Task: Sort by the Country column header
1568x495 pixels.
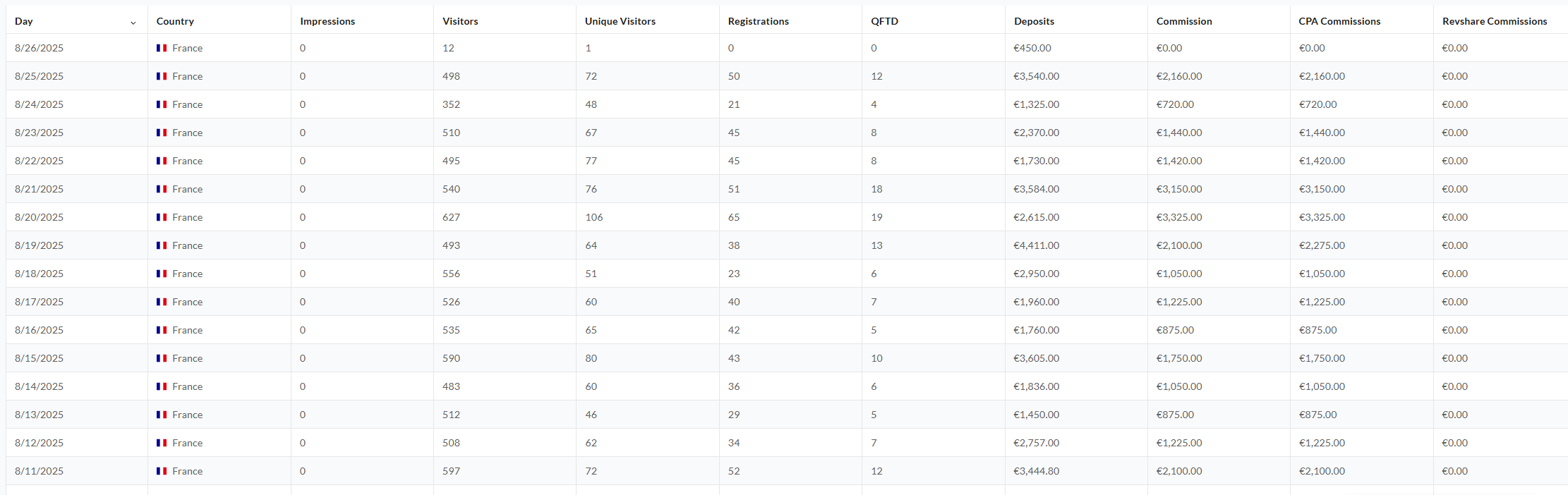Action: point(175,21)
